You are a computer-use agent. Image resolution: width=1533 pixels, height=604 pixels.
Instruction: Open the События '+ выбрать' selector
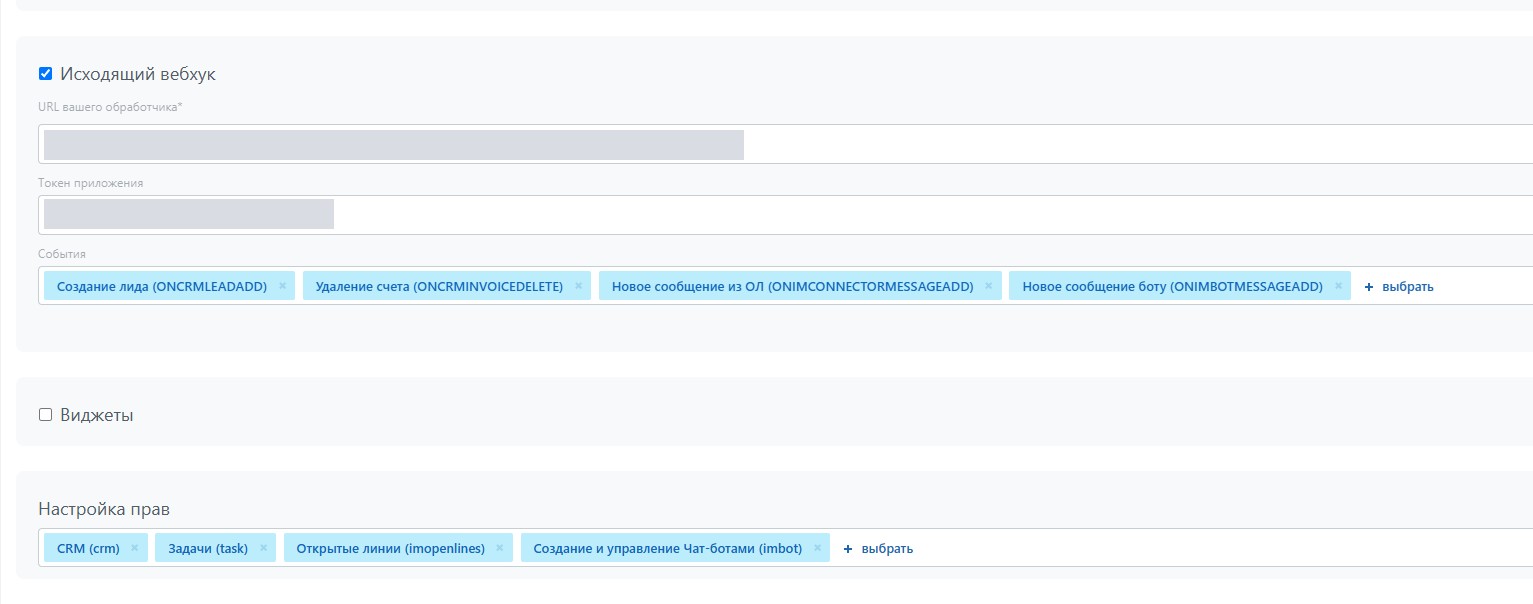pyautogui.click(x=1399, y=287)
